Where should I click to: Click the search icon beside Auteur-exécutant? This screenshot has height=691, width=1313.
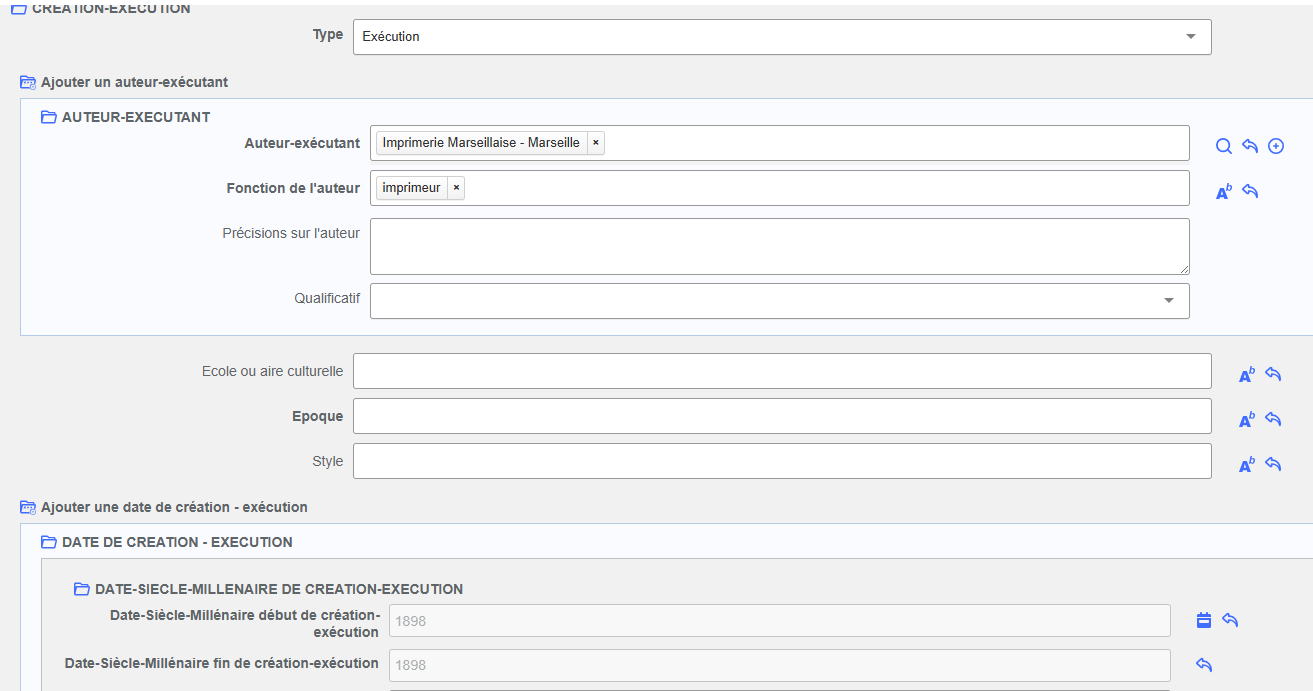point(1223,146)
